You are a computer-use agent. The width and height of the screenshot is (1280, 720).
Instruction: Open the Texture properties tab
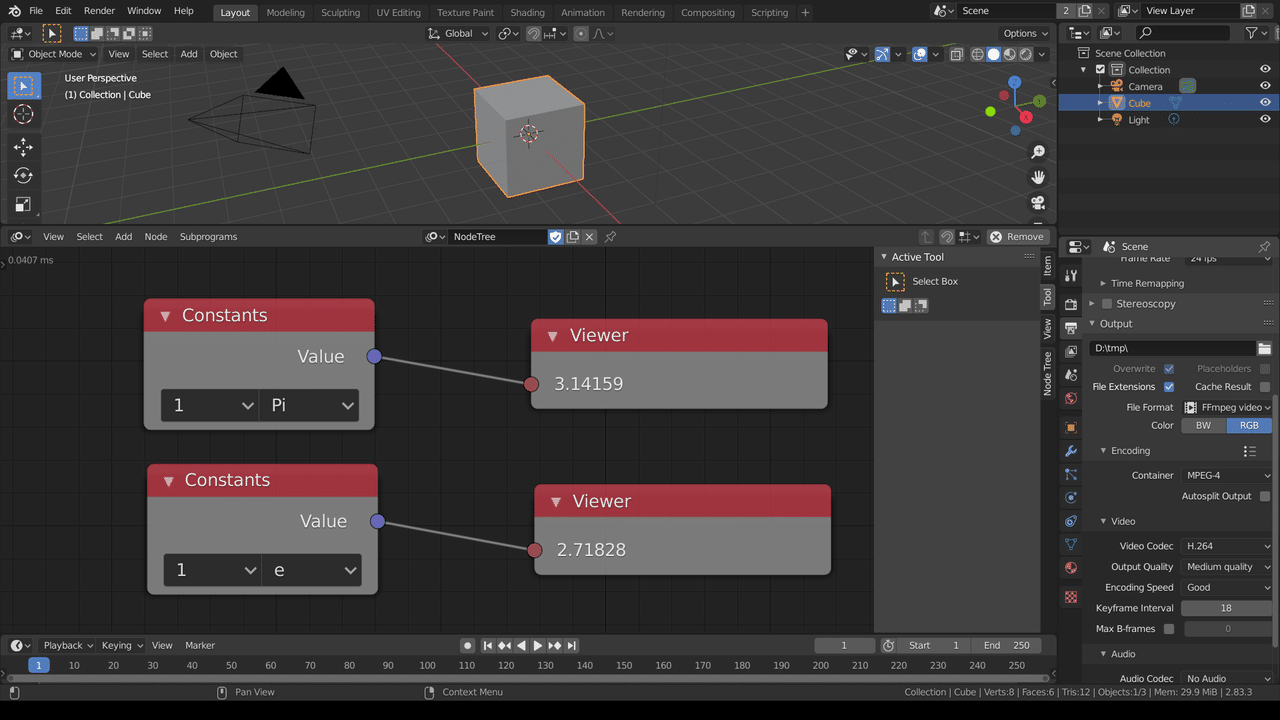pos(1071,597)
